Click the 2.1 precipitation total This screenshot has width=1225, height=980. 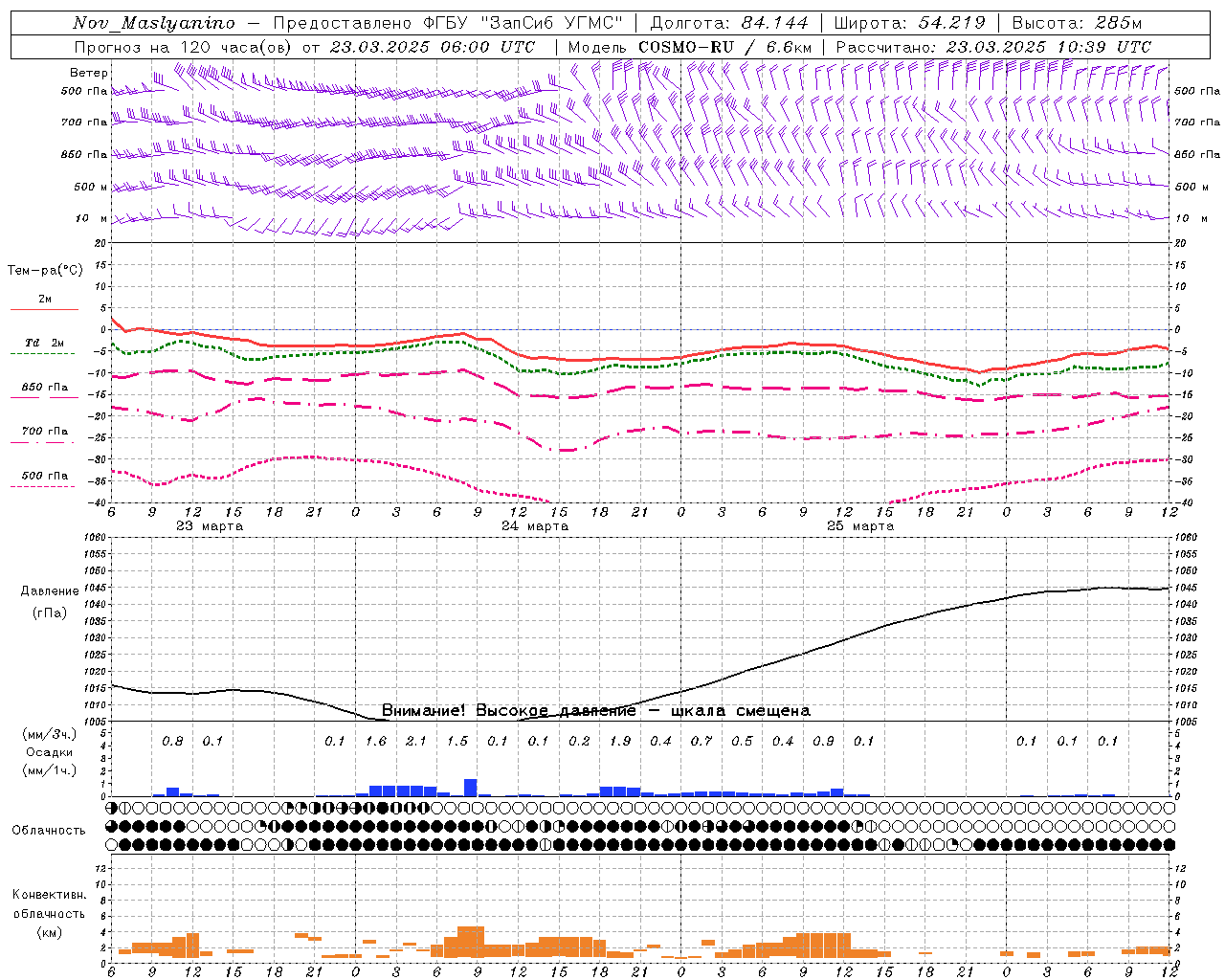(x=416, y=741)
